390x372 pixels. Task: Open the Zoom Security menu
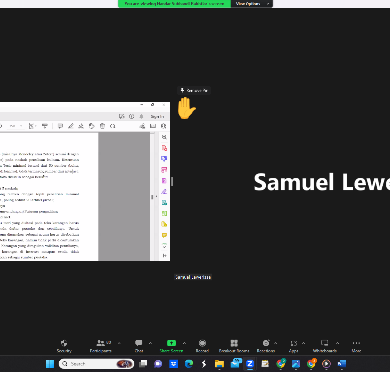point(64,346)
